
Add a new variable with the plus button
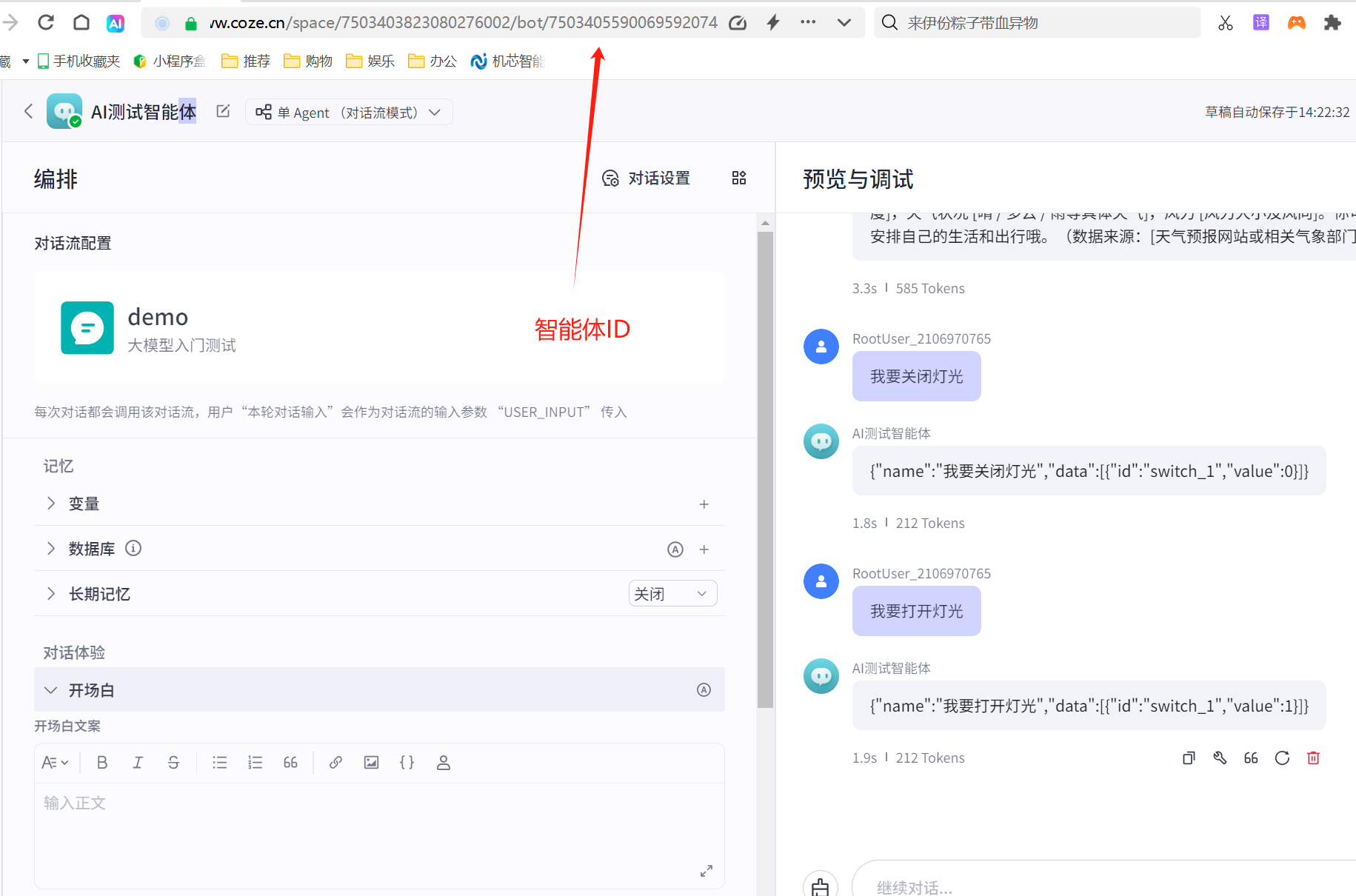click(x=704, y=504)
